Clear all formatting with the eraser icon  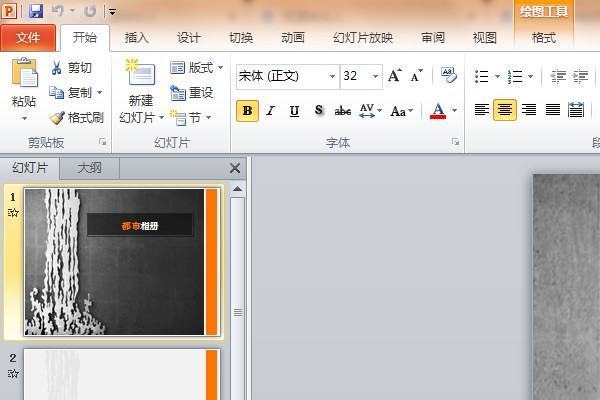click(x=449, y=76)
